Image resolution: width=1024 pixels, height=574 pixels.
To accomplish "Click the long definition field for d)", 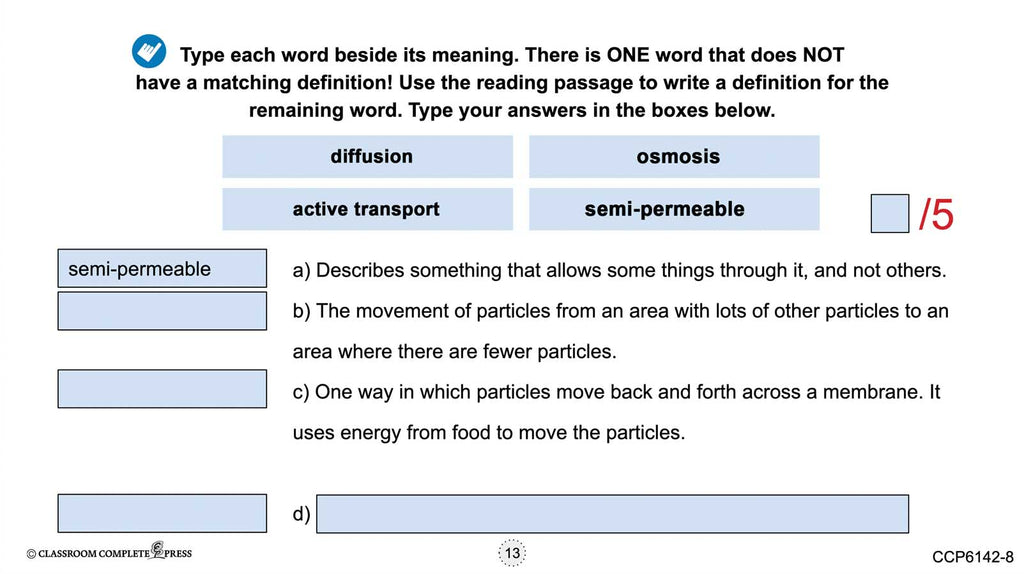I will pos(612,514).
